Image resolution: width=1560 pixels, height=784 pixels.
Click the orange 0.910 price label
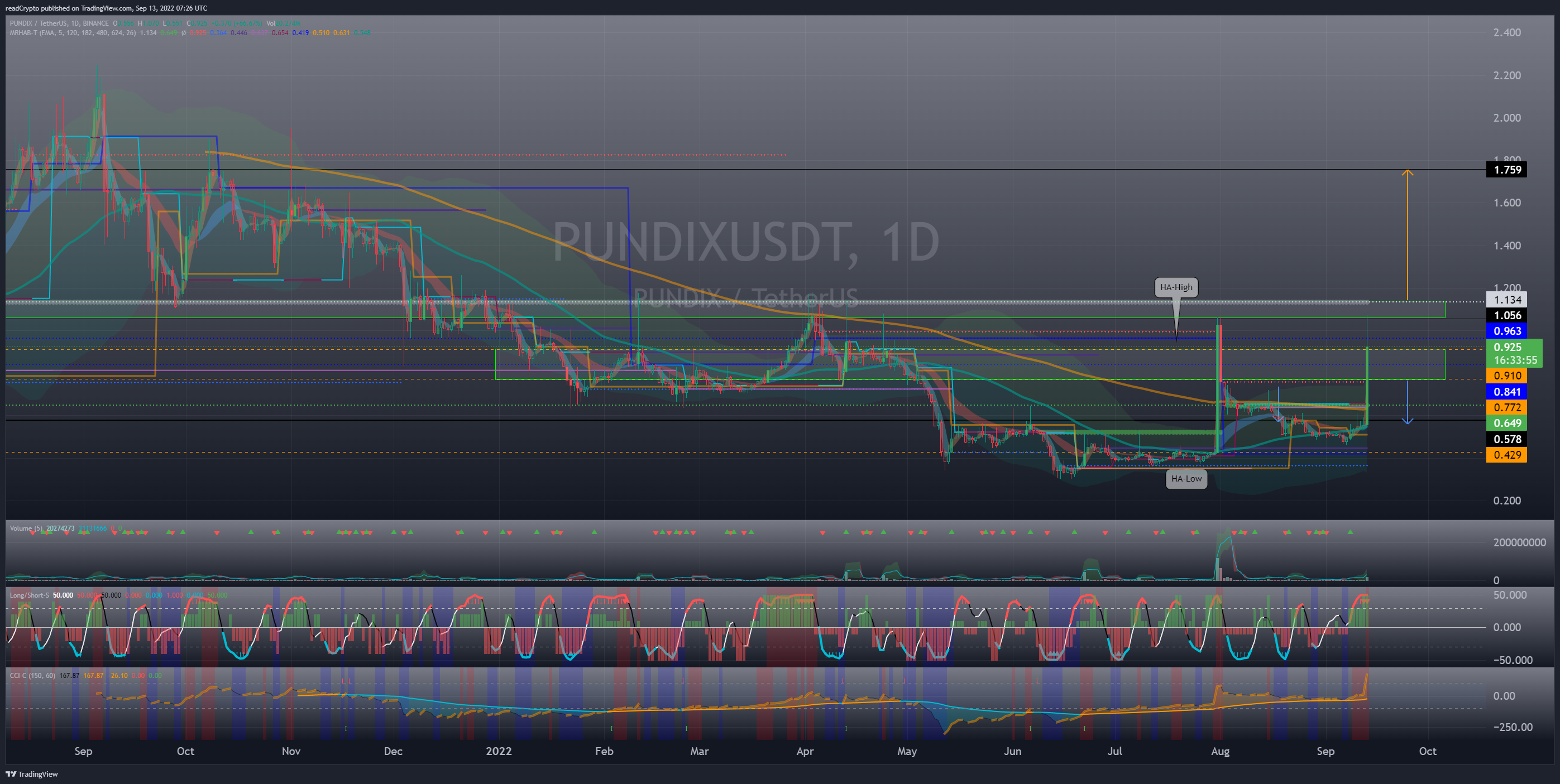pyautogui.click(x=1506, y=376)
